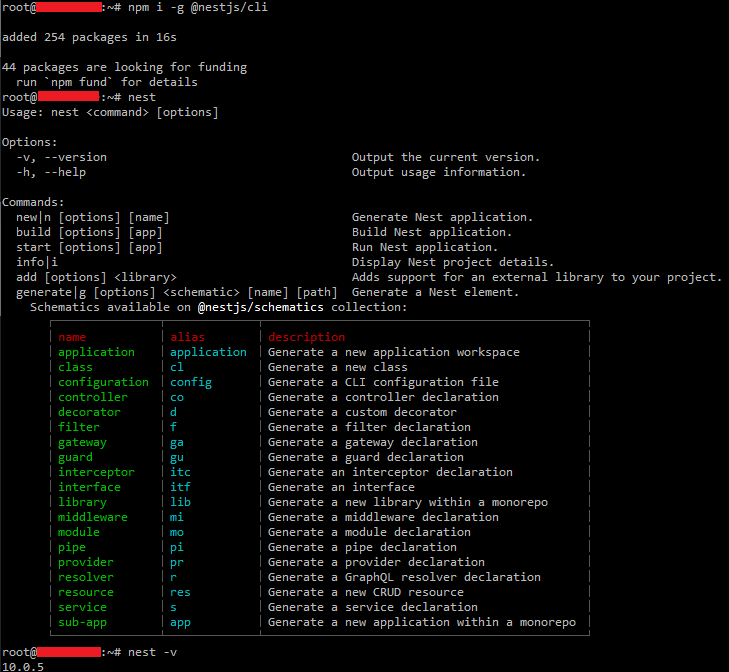Screen dimensions: 729x672
Task: Click the 'itc' alias
Action: pos(180,472)
